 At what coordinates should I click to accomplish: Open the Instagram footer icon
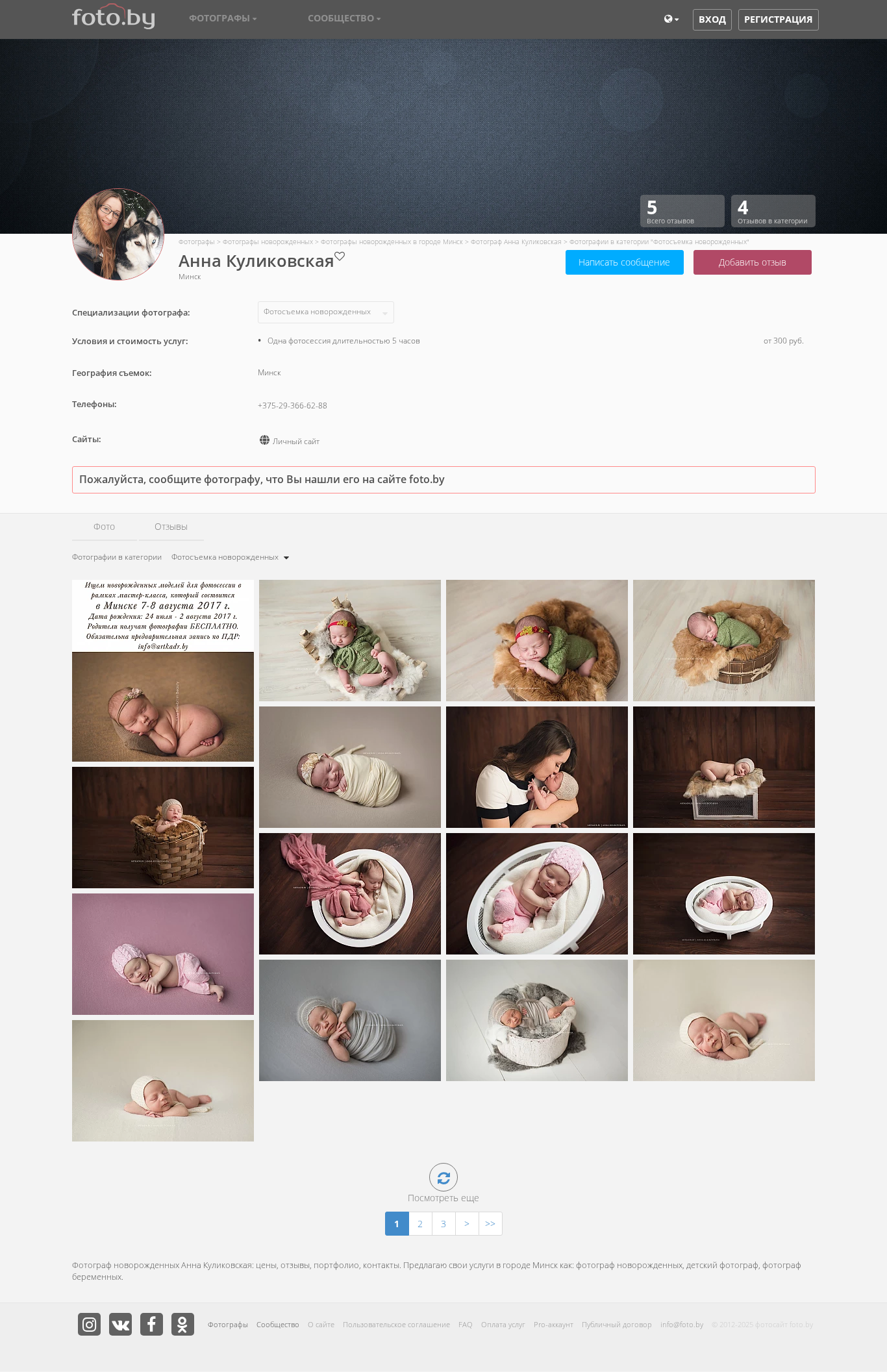click(x=90, y=1324)
